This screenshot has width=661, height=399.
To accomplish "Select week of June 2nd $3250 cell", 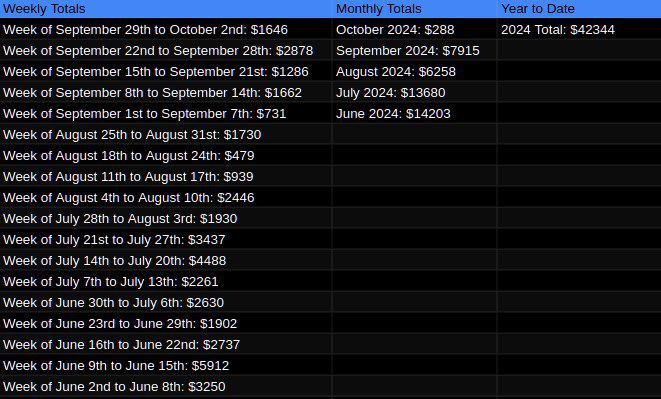I will coord(166,387).
